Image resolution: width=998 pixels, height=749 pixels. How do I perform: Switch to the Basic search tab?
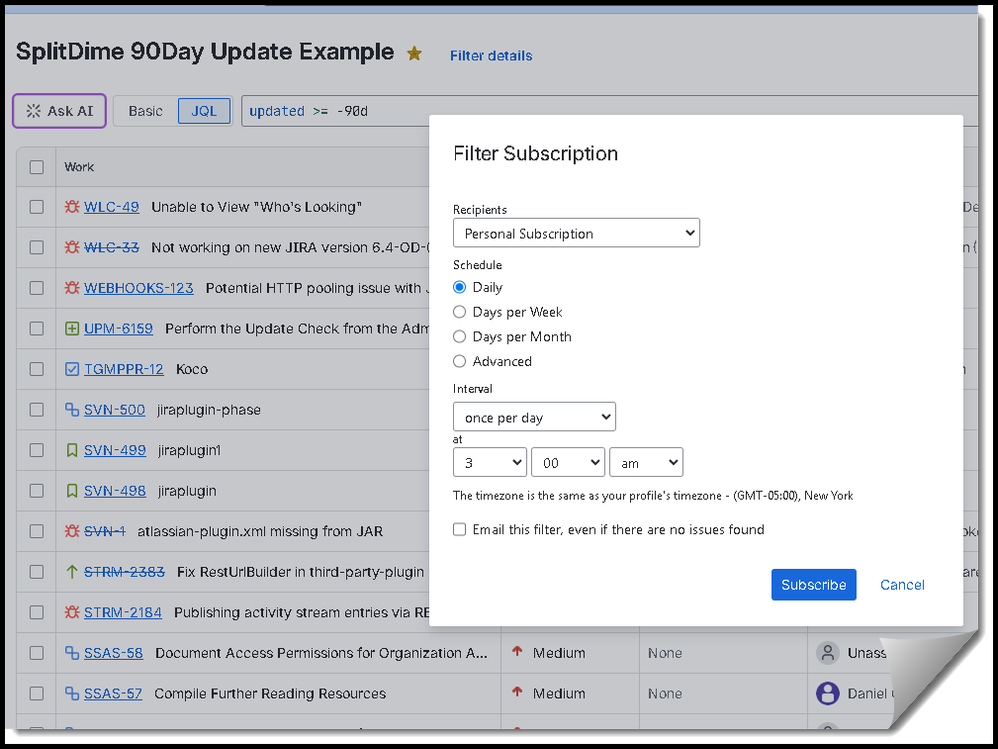click(x=145, y=110)
